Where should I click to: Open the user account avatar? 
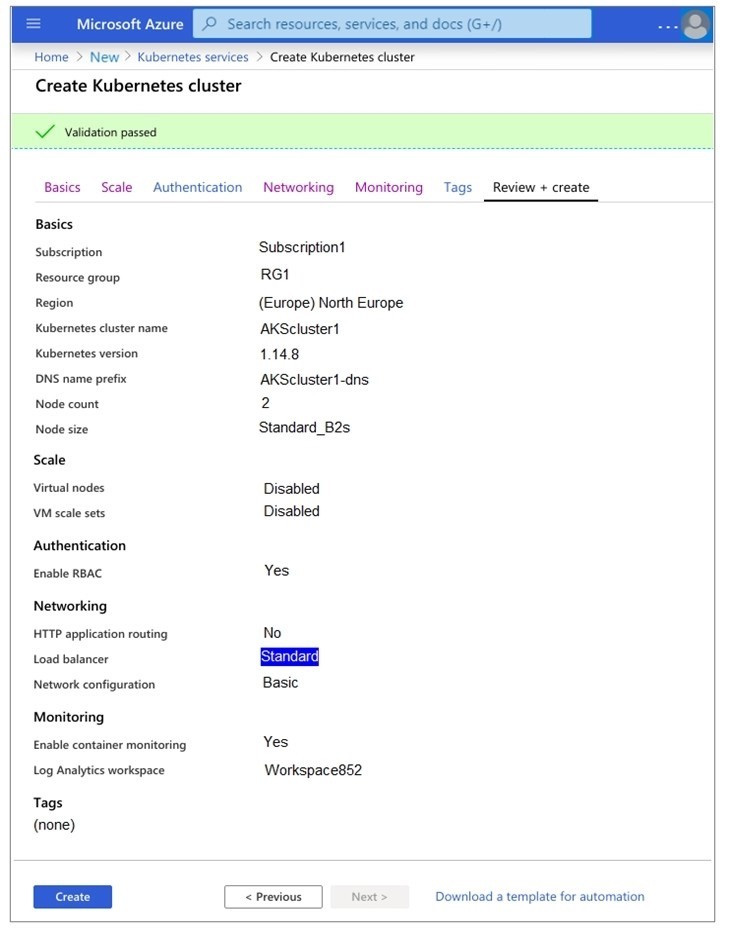[x=694, y=25]
